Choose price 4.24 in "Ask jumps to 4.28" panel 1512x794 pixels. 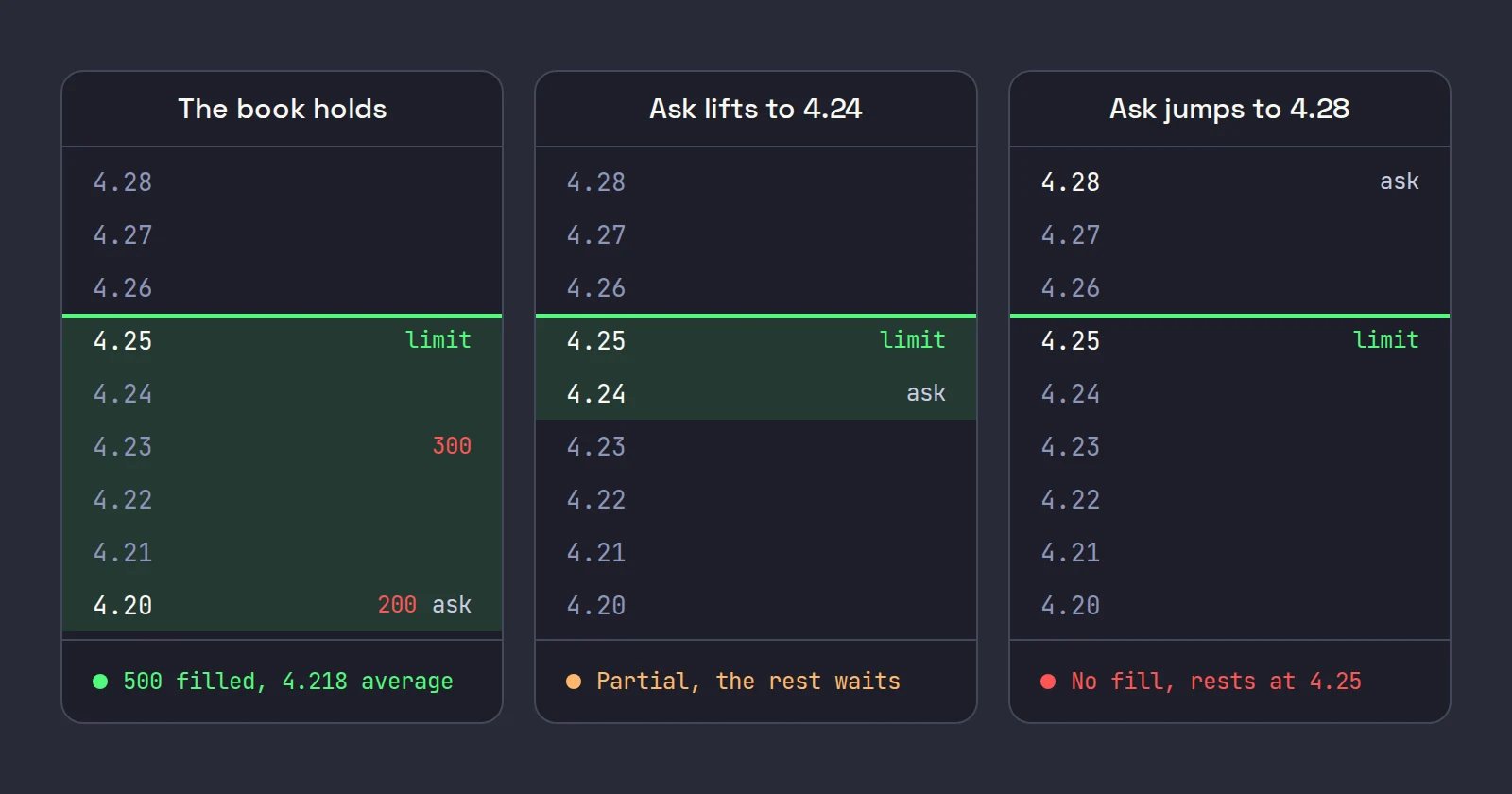1071,393
